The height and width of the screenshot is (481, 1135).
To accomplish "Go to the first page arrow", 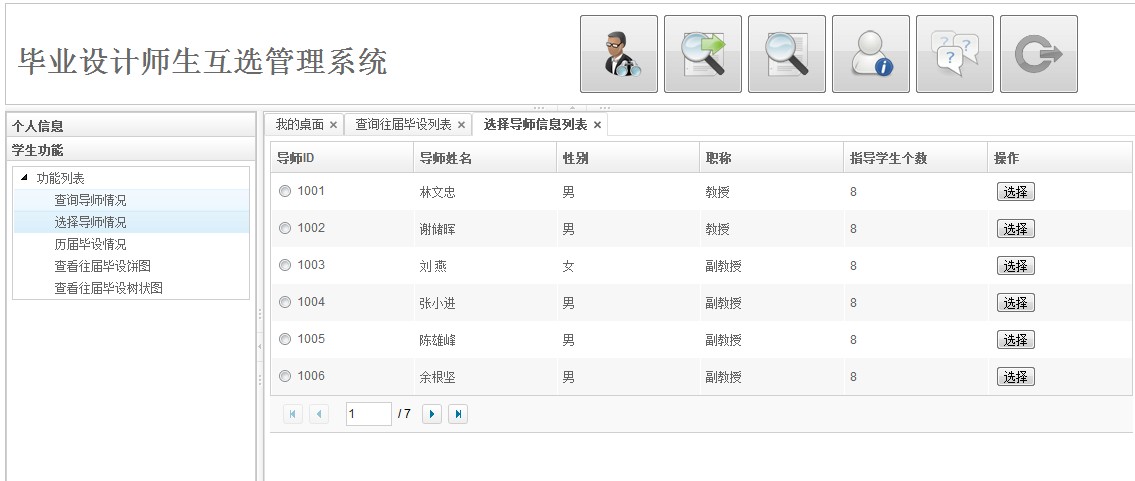I will coord(293,414).
